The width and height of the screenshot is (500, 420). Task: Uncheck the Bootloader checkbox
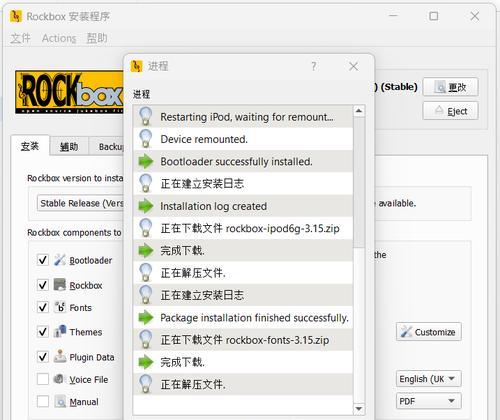click(x=43, y=260)
